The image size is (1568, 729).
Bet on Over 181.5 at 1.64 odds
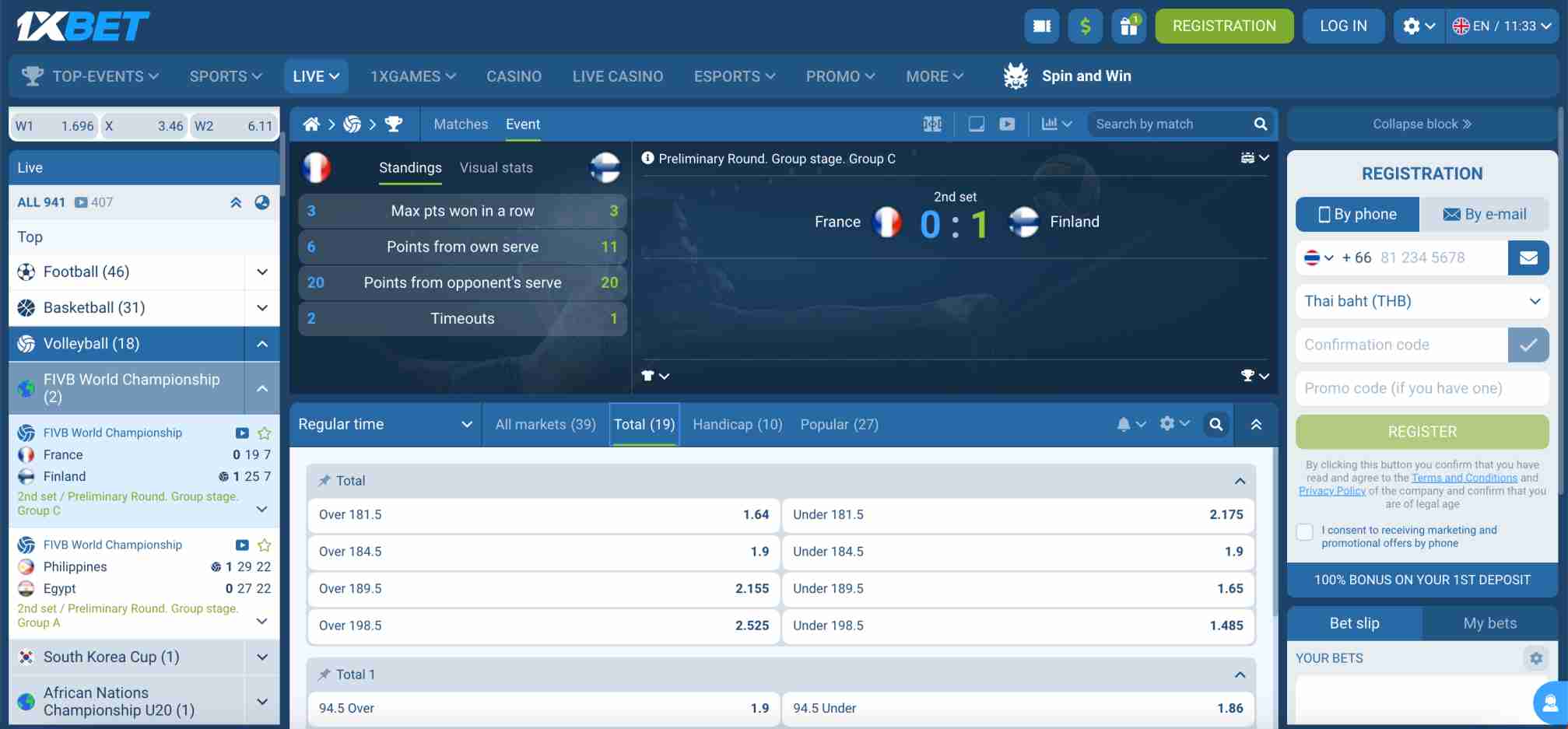(543, 514)
